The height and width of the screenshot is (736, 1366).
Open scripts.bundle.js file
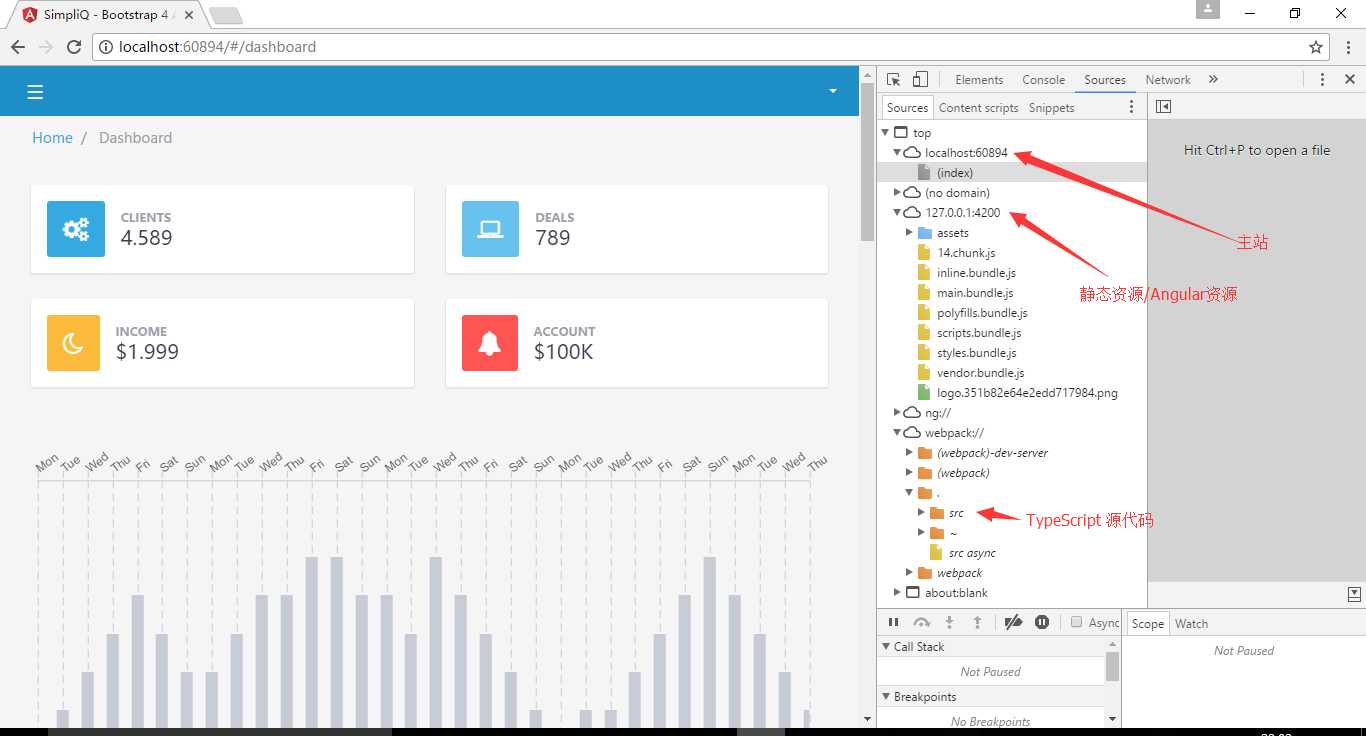click(x=979, y=333)
